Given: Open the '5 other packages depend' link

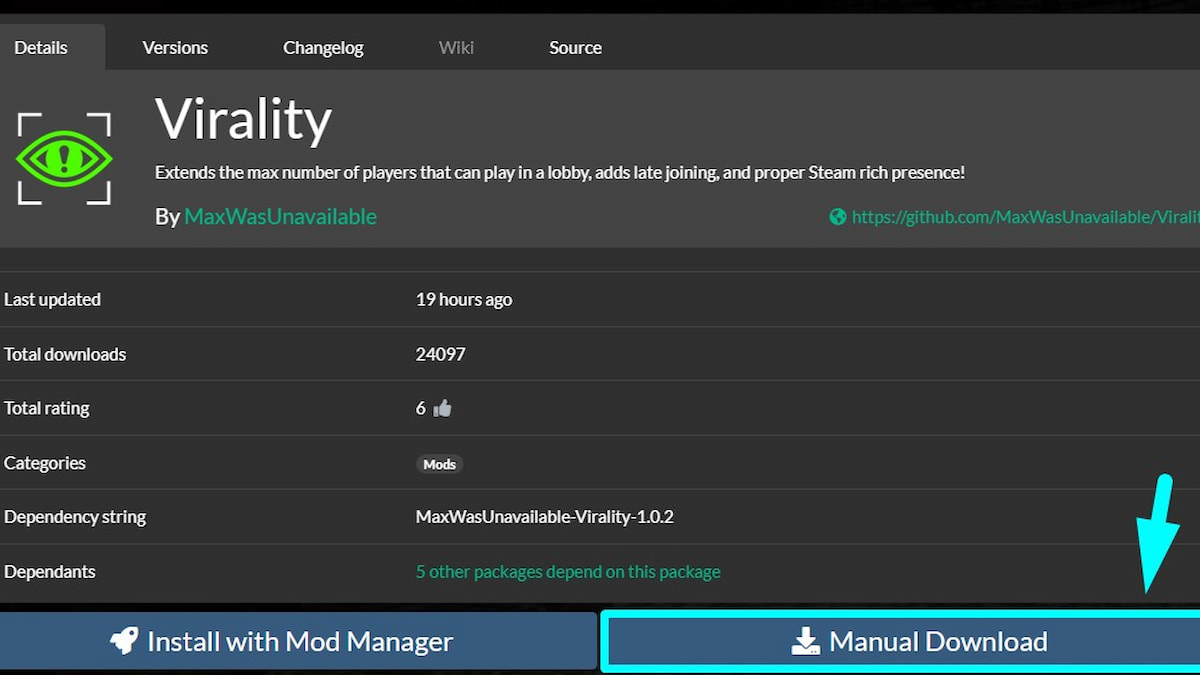Looking at the screenshot, I should 568,572.
